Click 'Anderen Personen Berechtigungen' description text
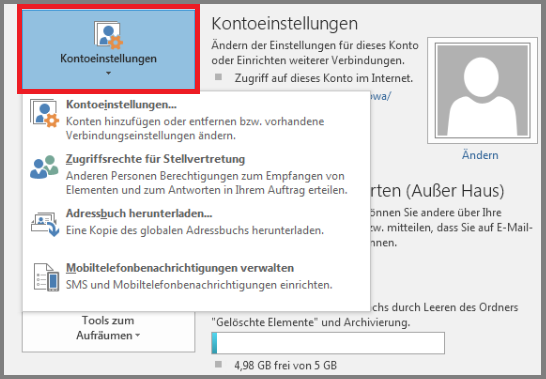This screenshot has width=546, height=379. [x=207, y=183]
